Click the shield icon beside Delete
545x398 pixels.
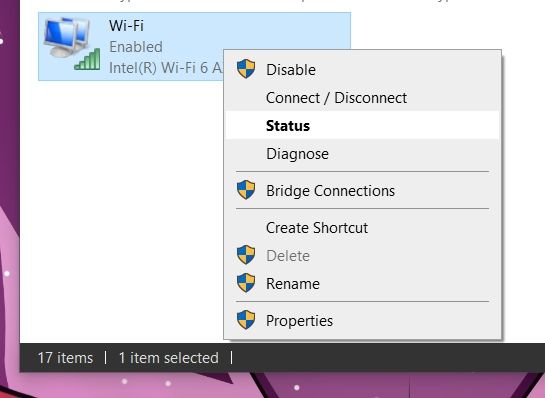246,254
